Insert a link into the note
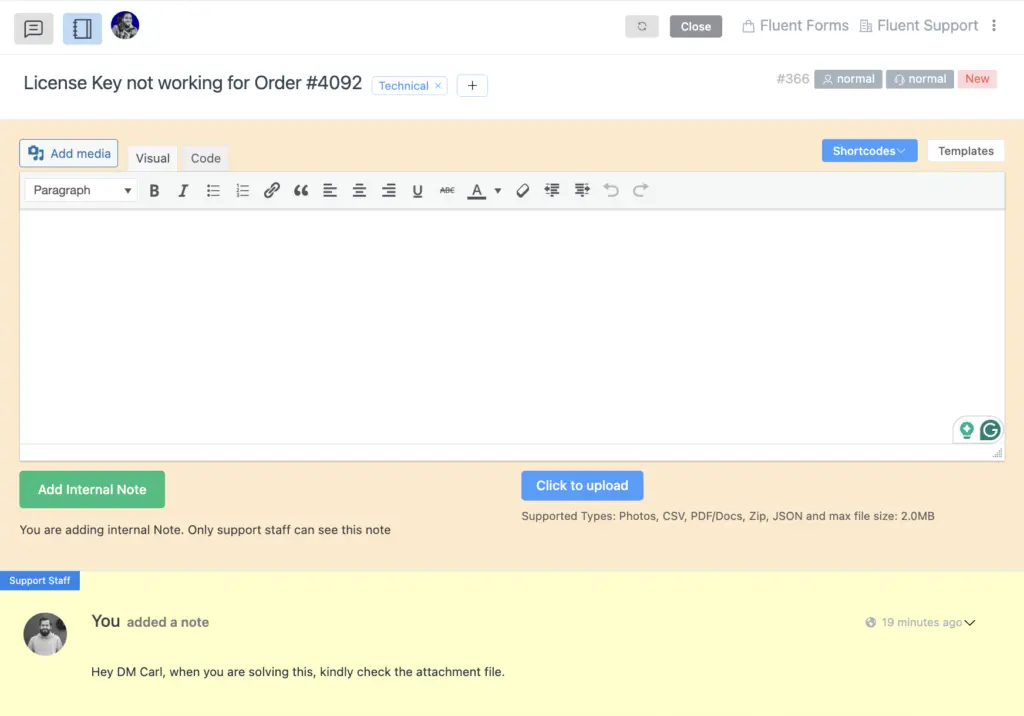 [271, 190]
